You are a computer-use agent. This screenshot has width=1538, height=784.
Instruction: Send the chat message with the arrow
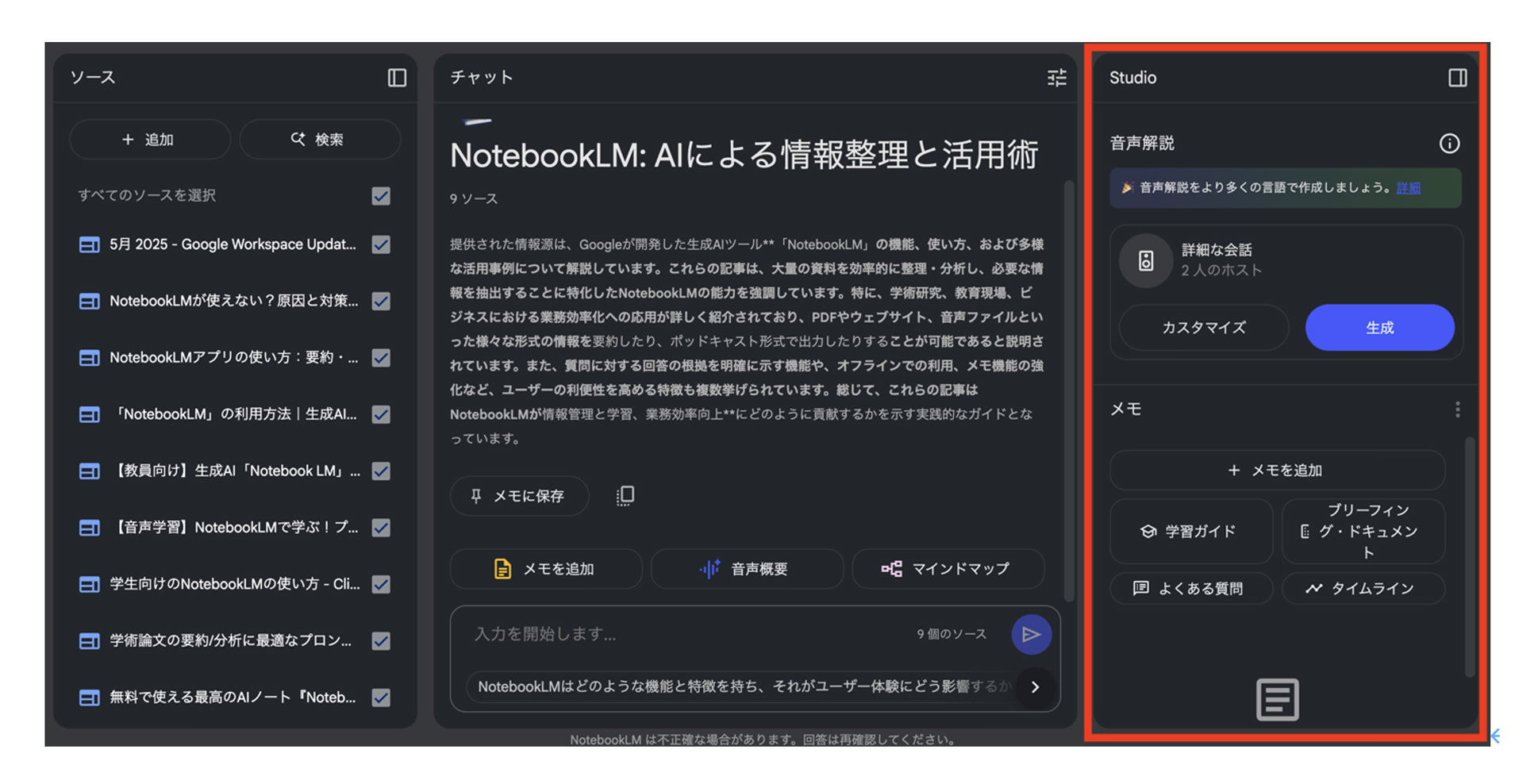(x=1031, y=634)
